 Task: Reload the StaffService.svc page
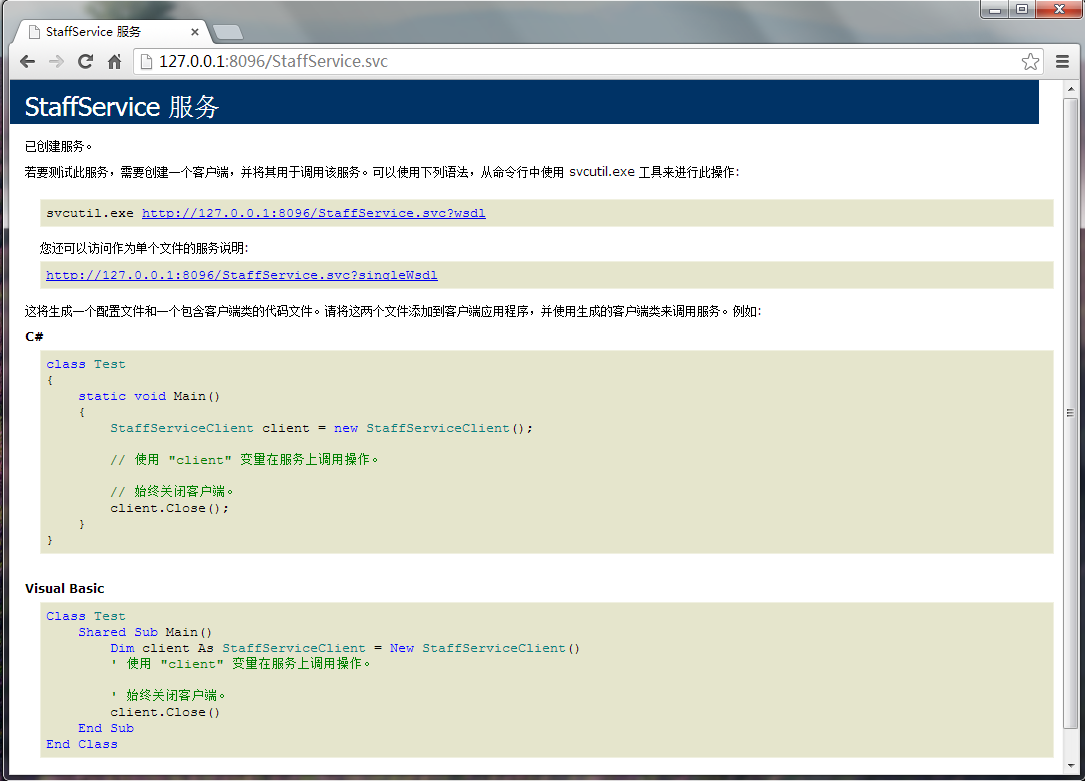tap(86, 62)
